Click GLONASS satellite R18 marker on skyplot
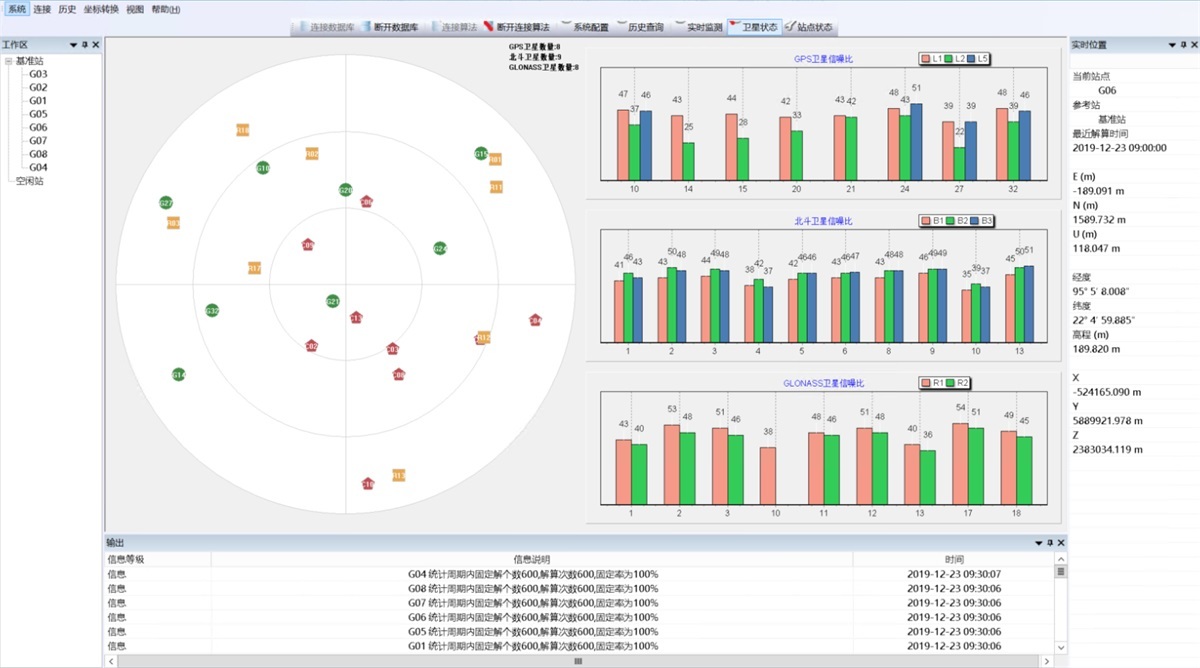The width and height of the screenshot is (1200, 668). (243, 130)
